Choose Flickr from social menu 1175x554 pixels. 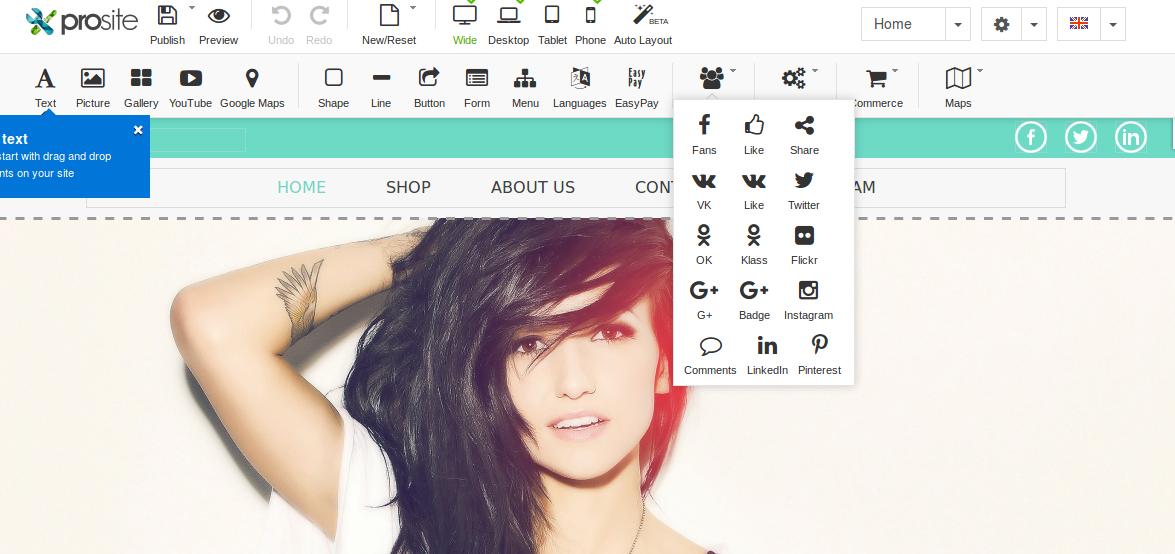click(x=804, y=245)
